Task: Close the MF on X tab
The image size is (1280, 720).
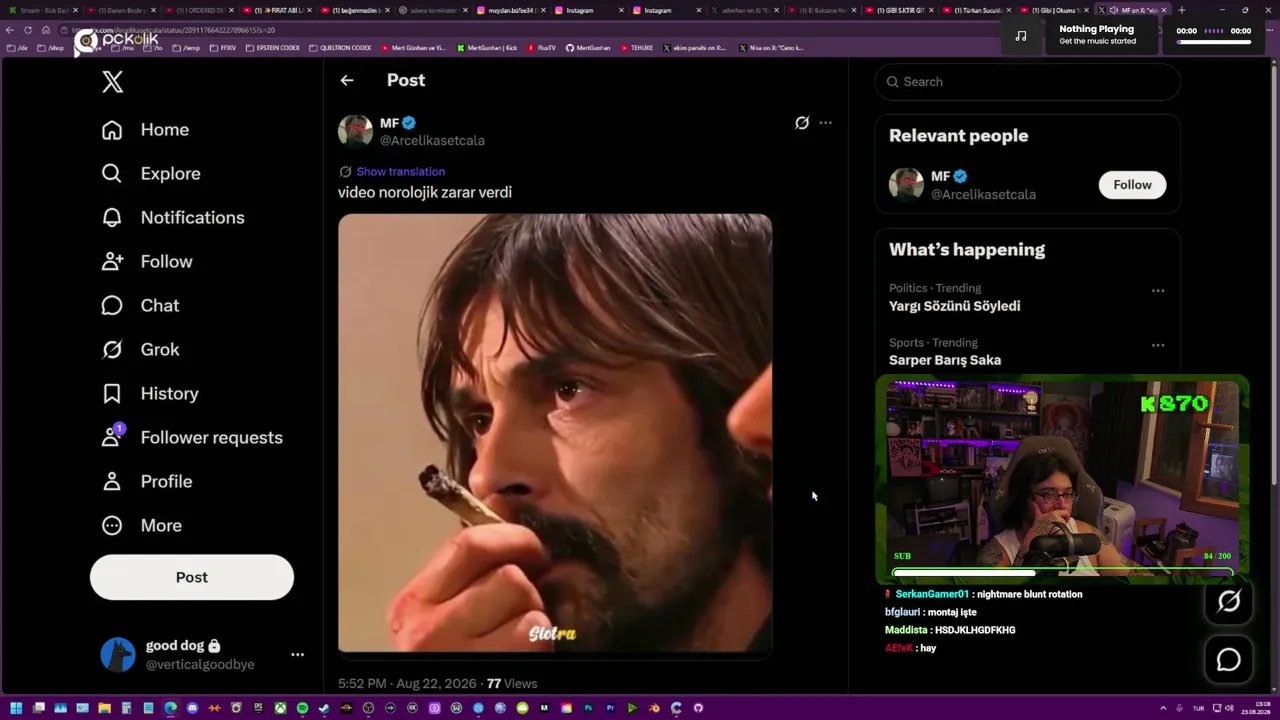Action: 1164,10
